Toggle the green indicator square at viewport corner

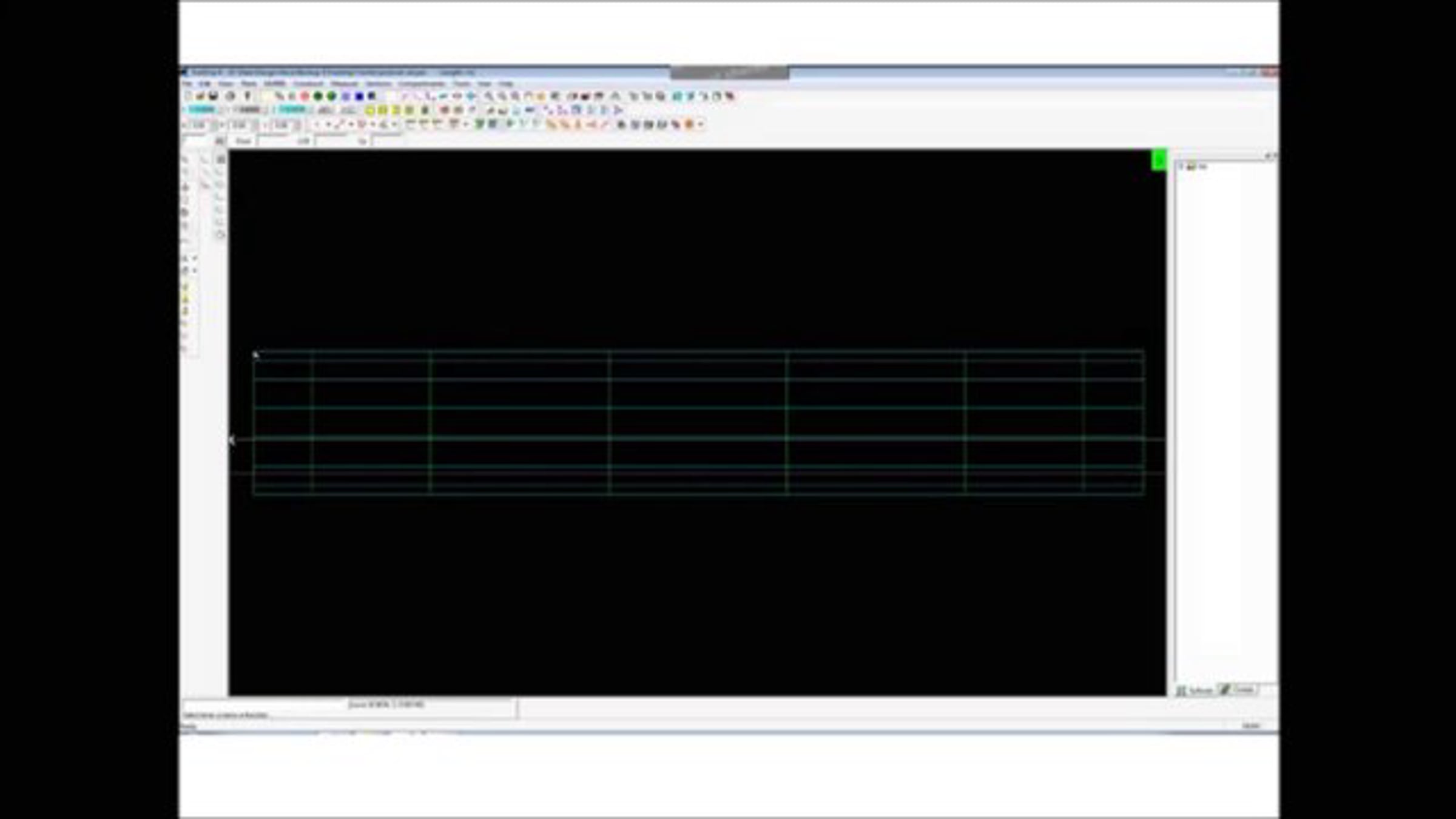coord(1159,160)
